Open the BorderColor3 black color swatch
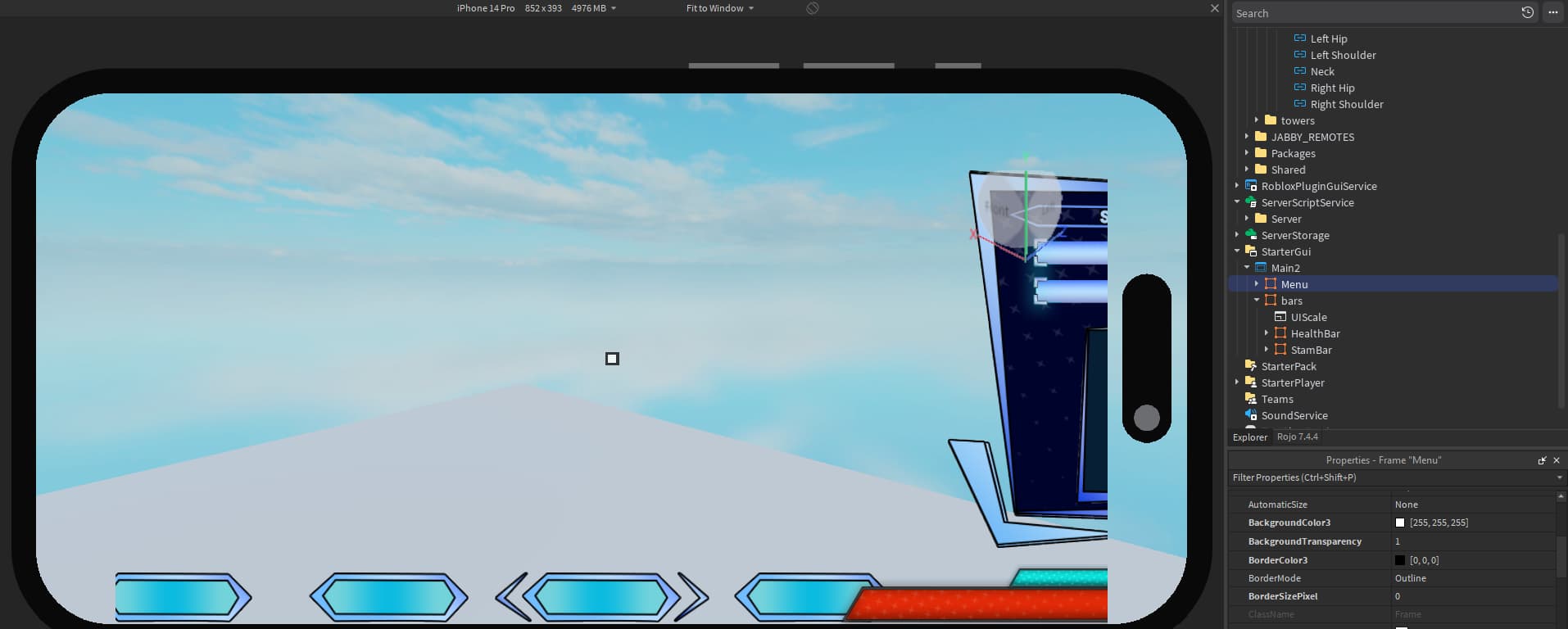The image size is (1568, 629). (x=1400, y=560)
